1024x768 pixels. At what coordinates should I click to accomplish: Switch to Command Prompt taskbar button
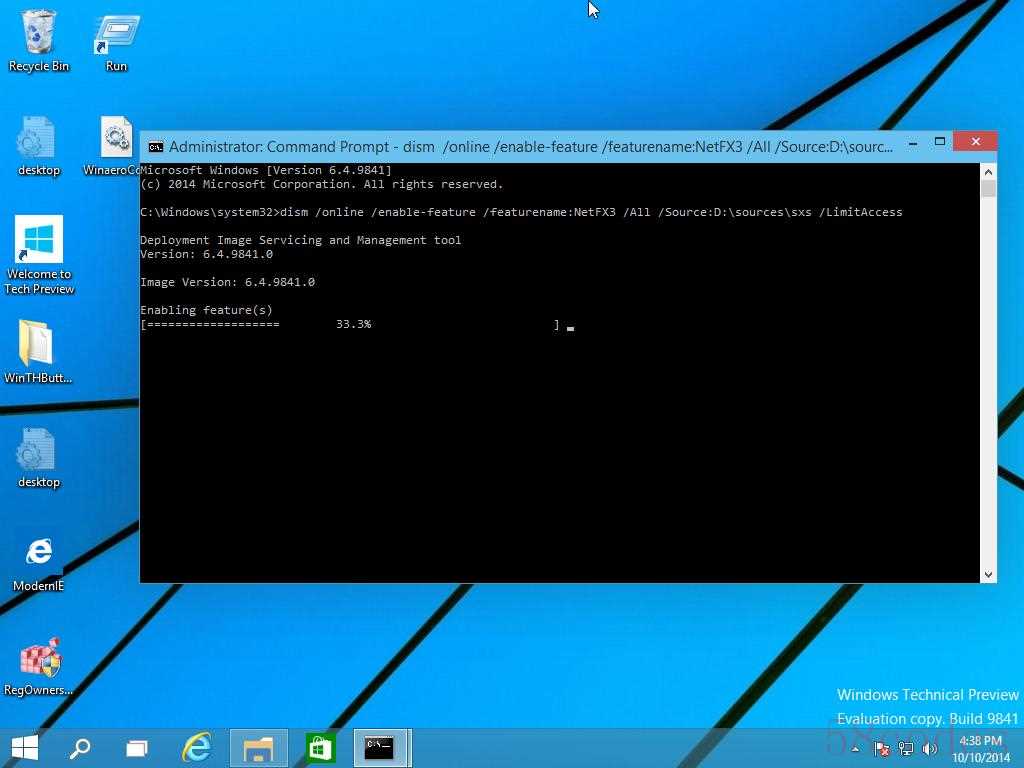381,748
